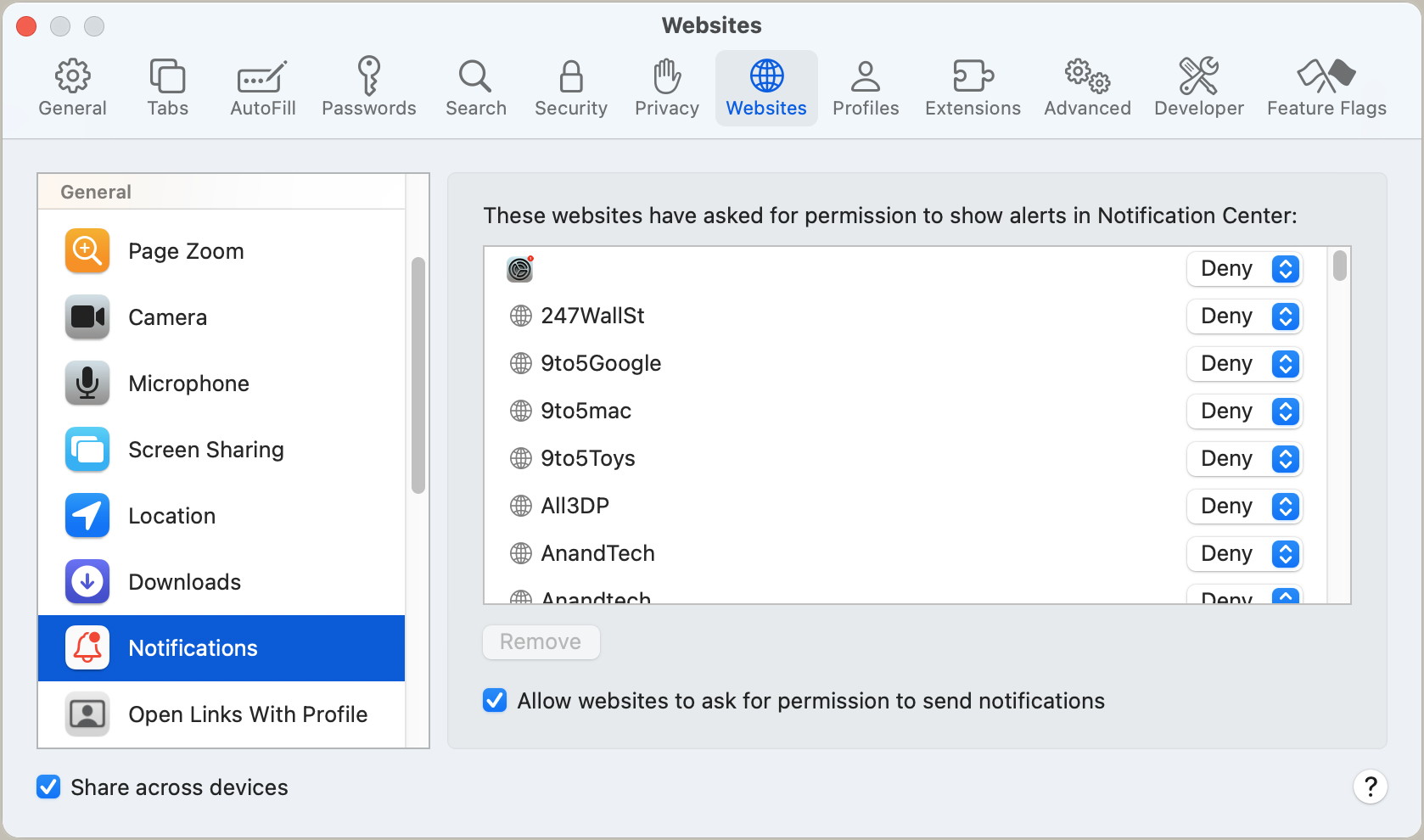Click the Camera sidebar icon

coord(87,317)
